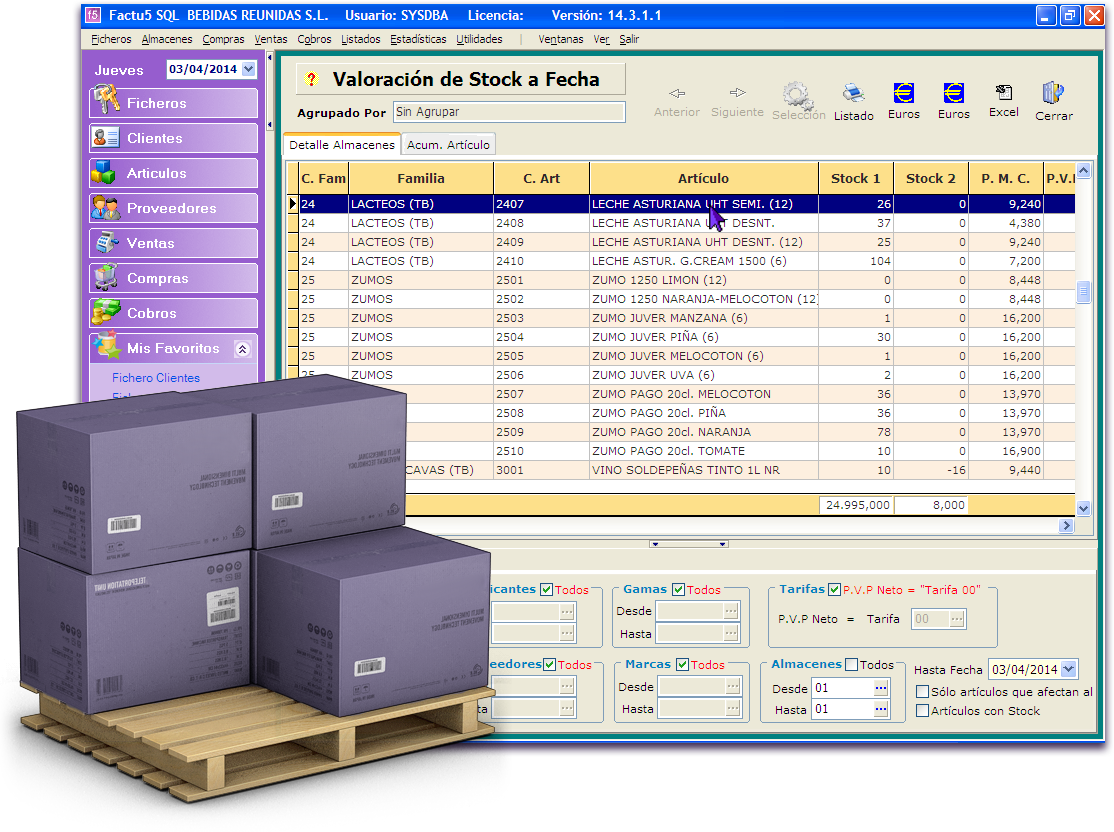1114x832 pixels.
Task: Open Tarifa 00 lookup button
Action: coord(957,619)
